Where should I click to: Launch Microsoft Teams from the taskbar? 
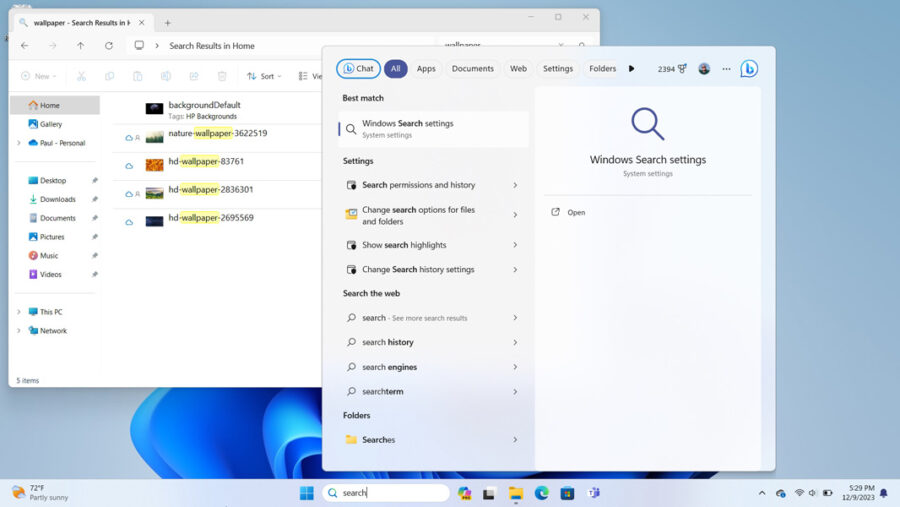tap(594, 493)
